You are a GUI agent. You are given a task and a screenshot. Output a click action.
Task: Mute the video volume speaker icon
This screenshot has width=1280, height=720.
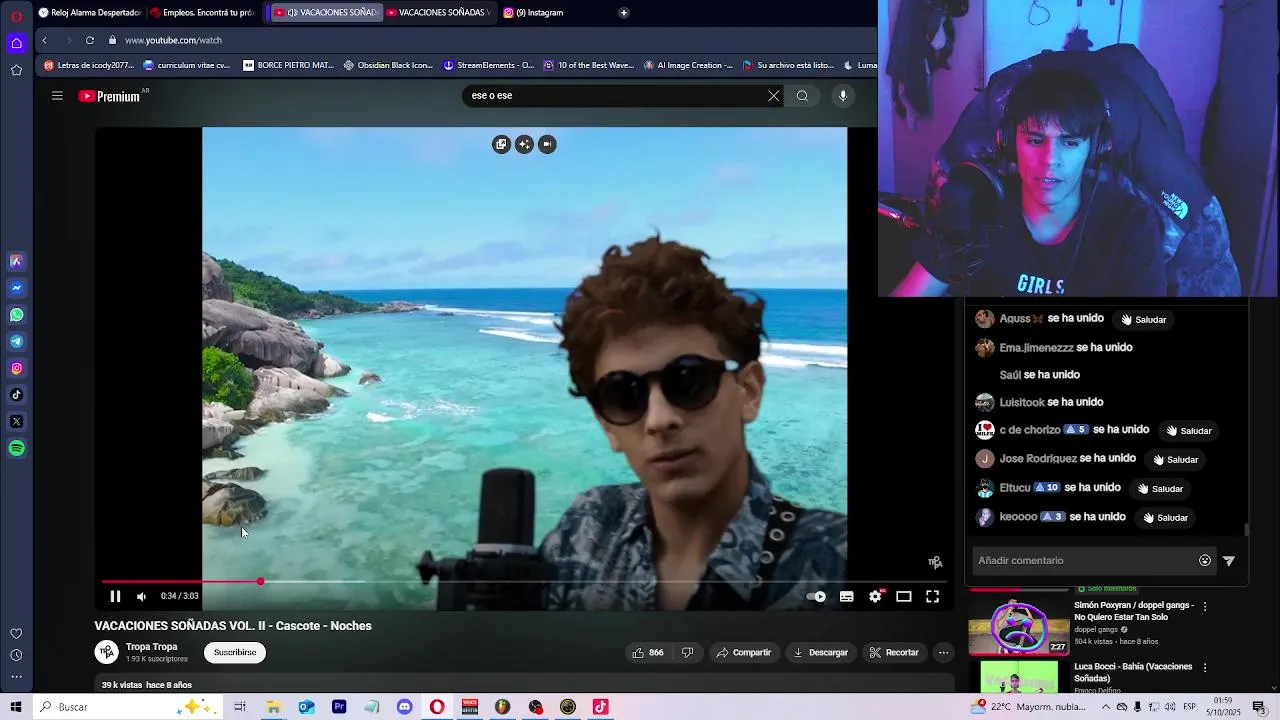pos(141,596)
